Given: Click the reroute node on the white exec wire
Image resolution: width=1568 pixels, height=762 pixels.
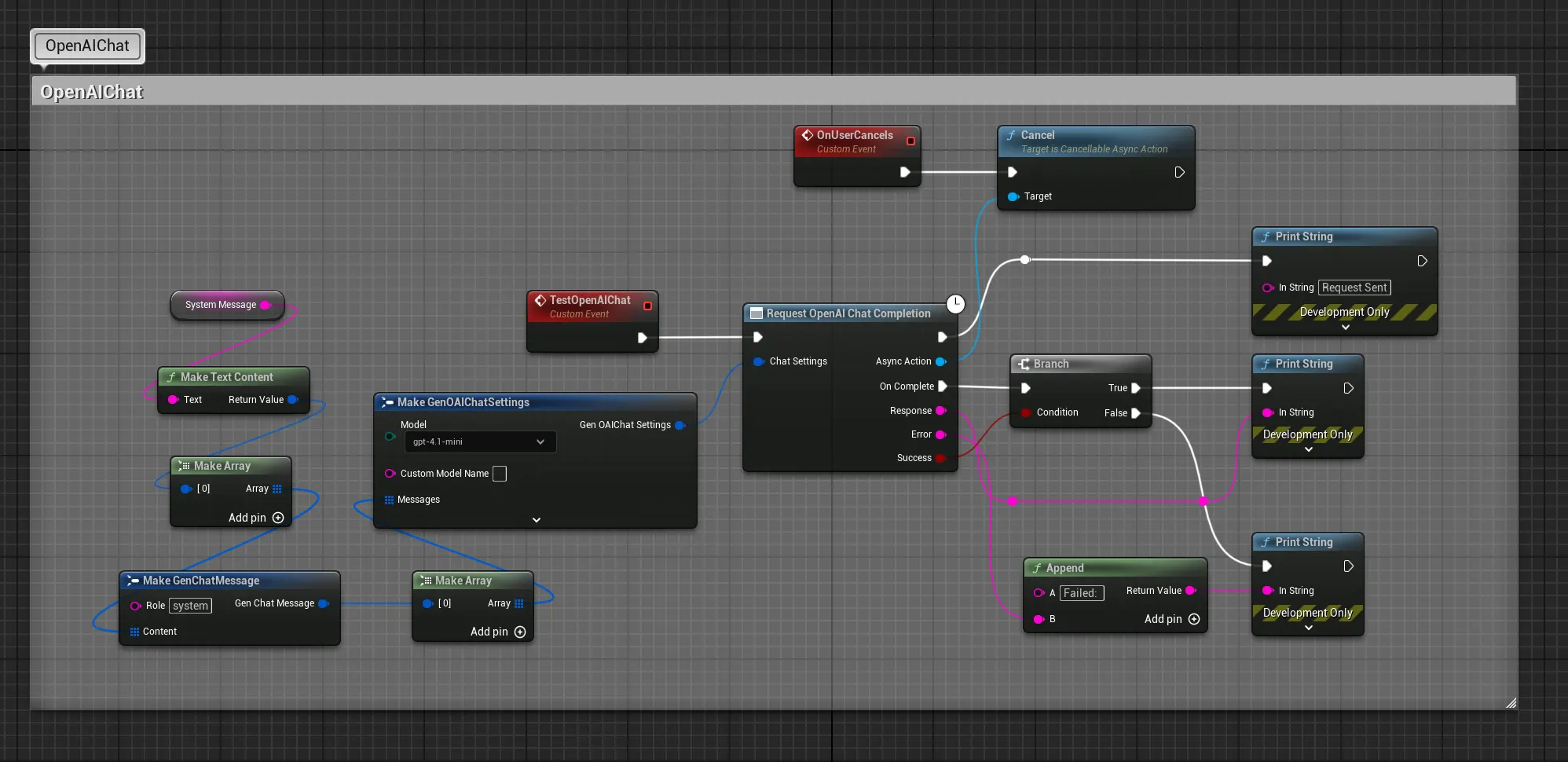Looking at the screenshot, I should pos(1024,259).
